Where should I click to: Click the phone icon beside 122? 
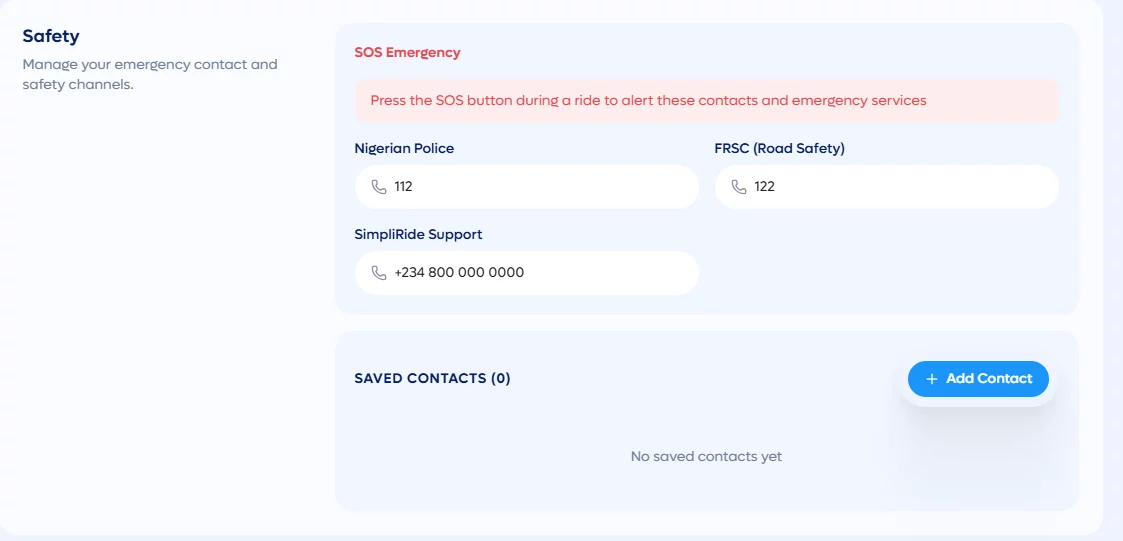point(738,187)
